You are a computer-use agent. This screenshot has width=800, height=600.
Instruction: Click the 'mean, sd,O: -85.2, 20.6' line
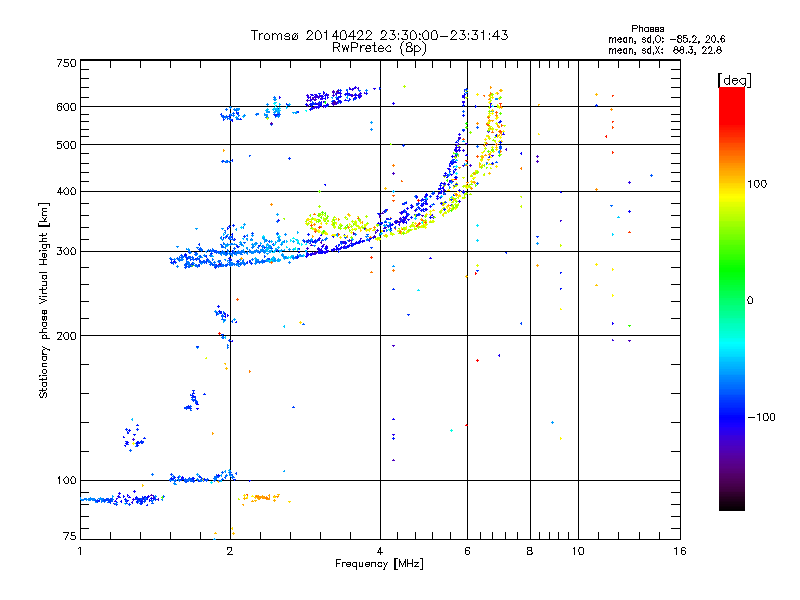point(666,39)
